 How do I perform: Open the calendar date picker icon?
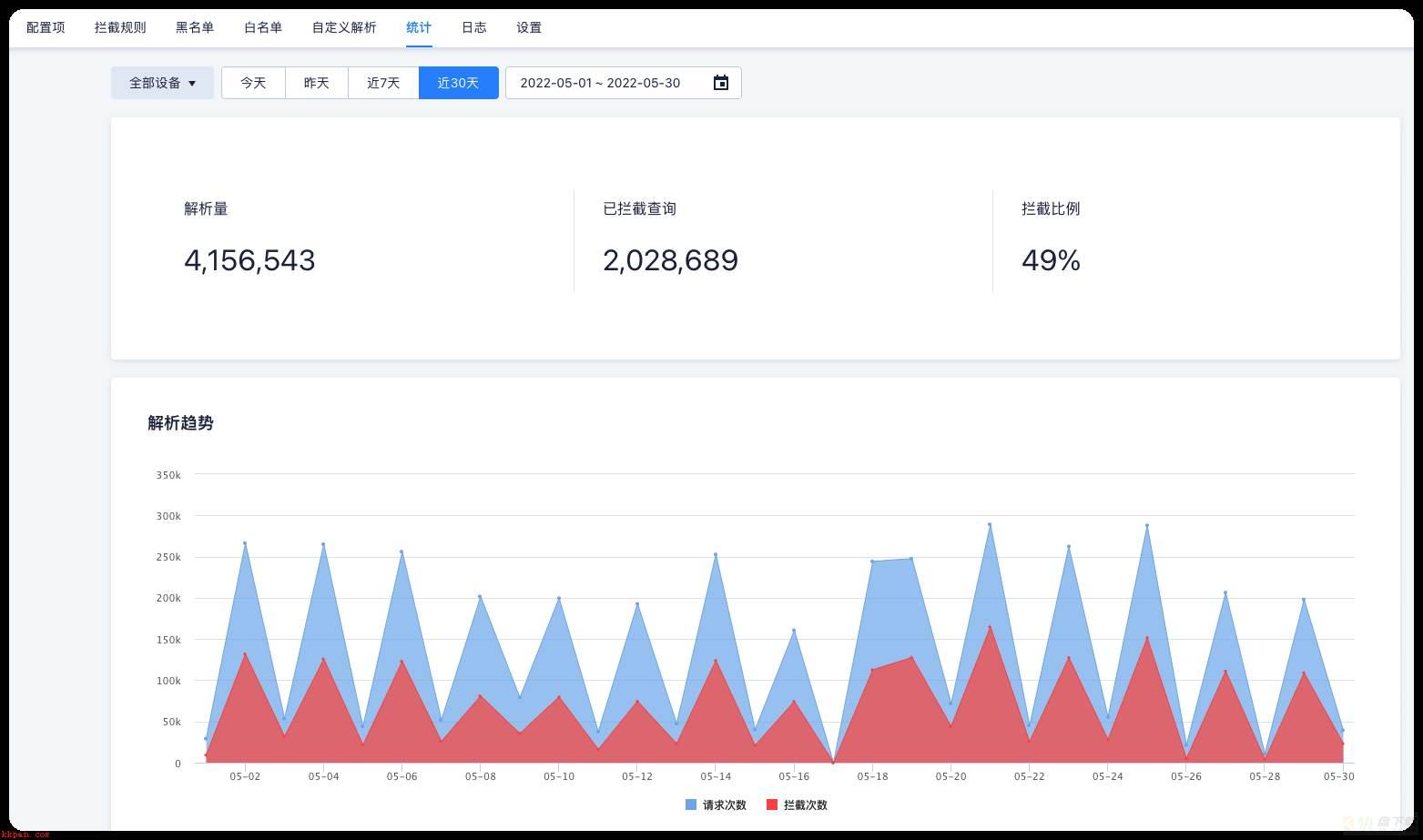pos(721,83)
